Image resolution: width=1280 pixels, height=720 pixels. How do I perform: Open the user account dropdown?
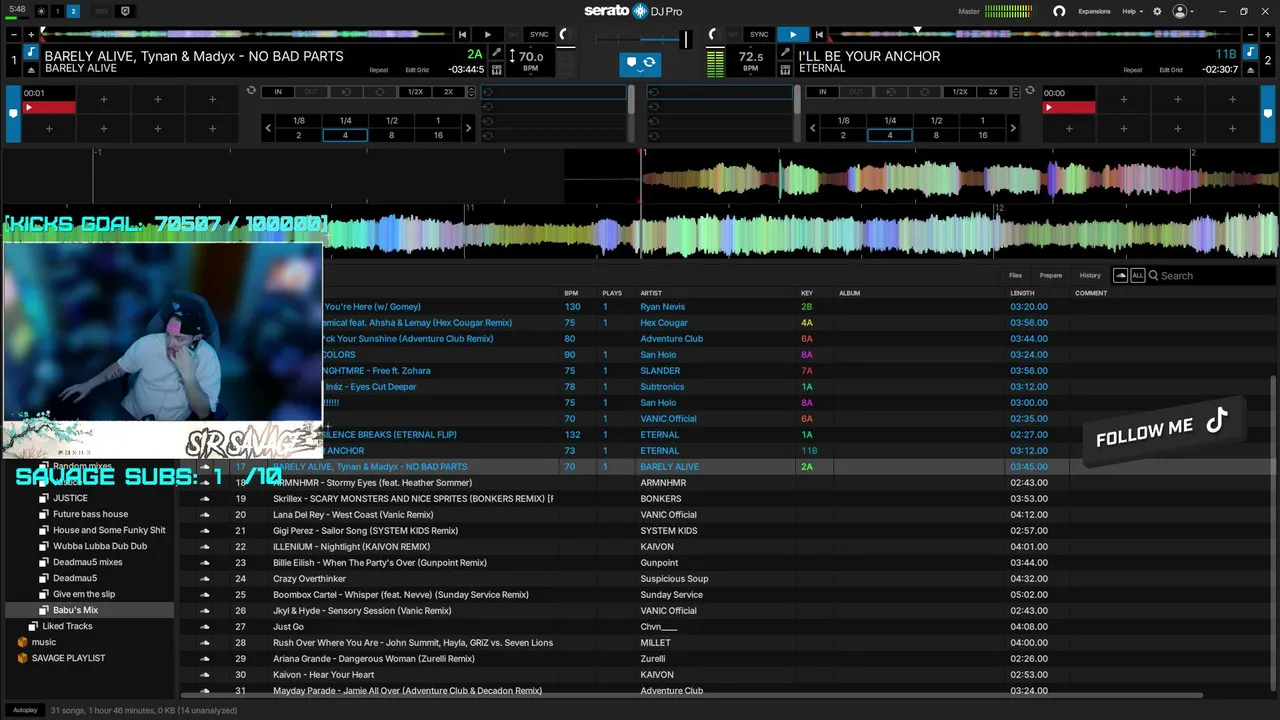[1184, 12]
